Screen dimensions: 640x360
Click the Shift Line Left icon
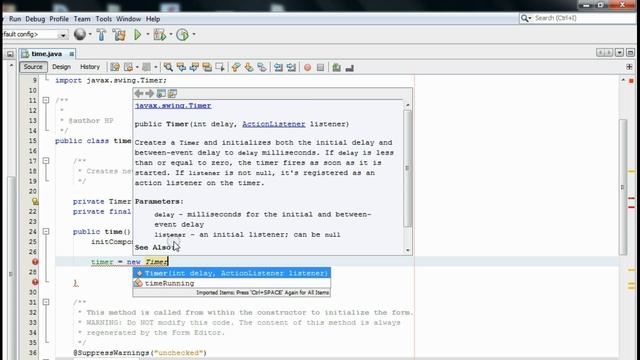coord(278,67)
